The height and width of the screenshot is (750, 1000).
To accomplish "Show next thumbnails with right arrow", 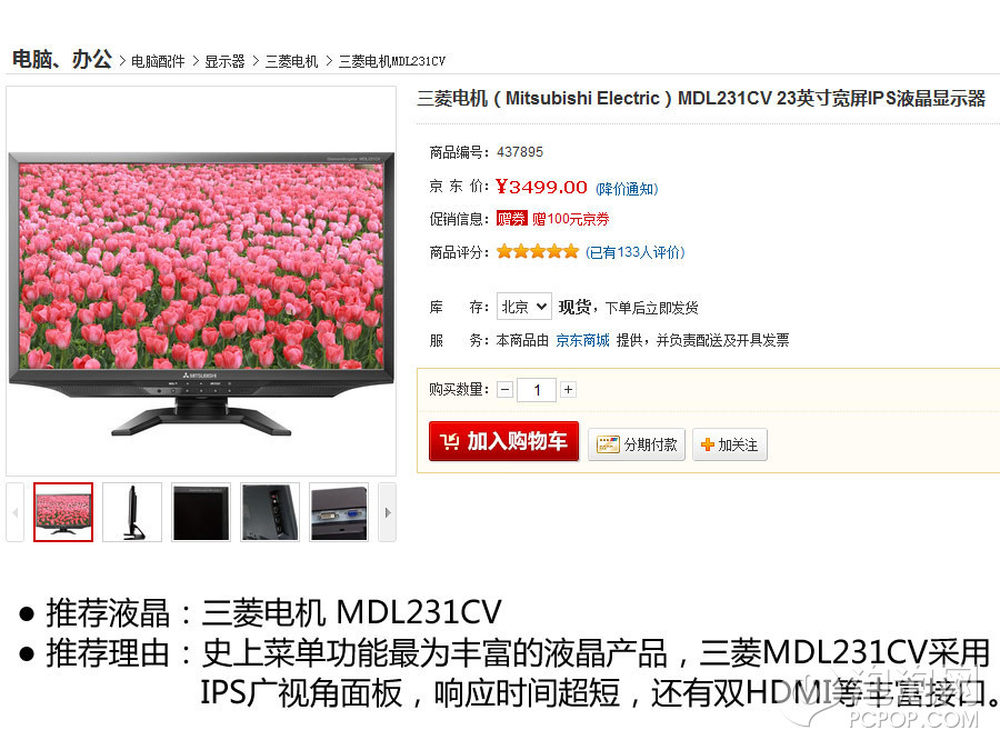I will [387, 512].
